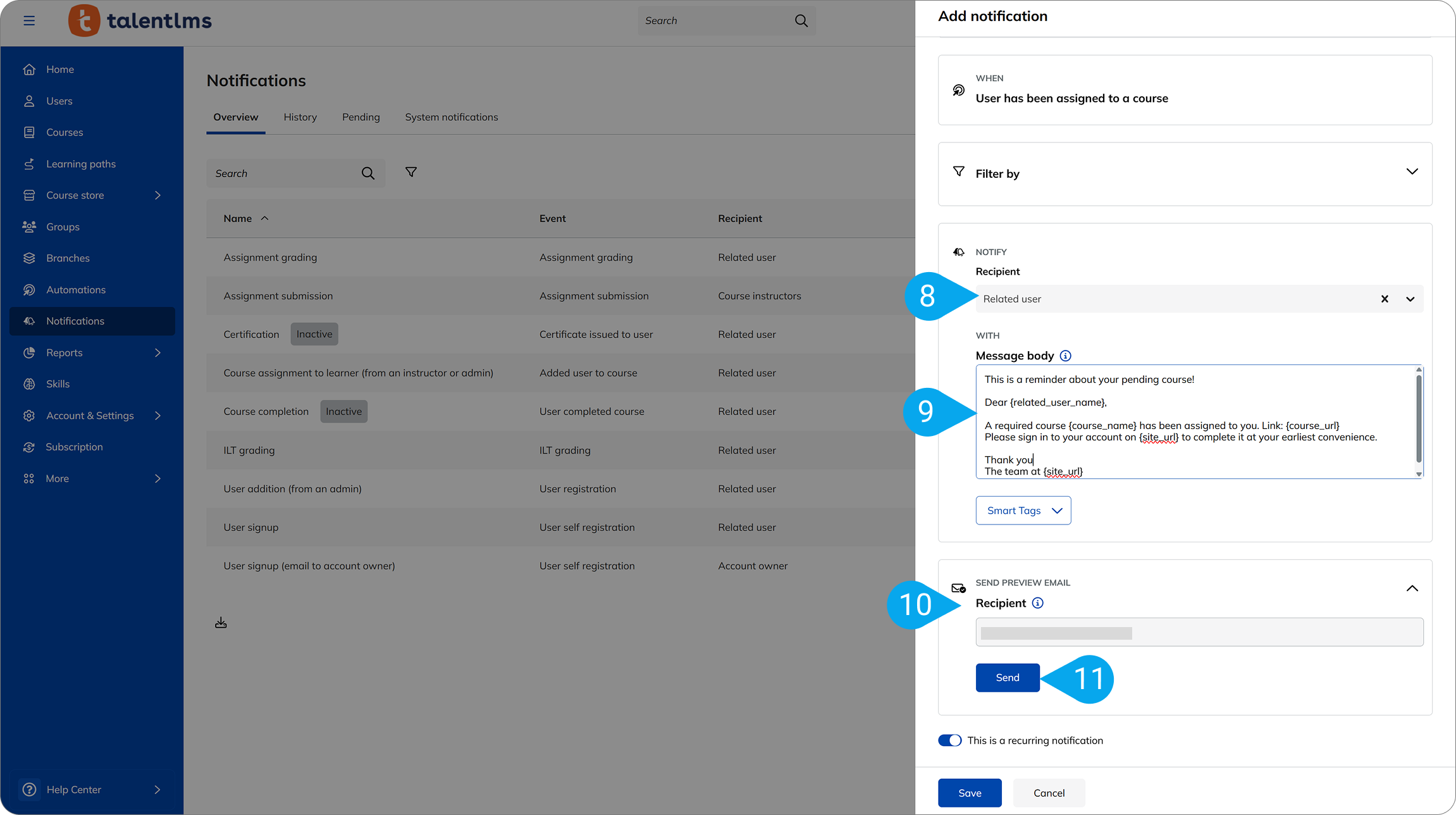The height and width of the screenshot is (815, 1456).
Task: Switch to System notifications tab
Action: click(451, 117)
